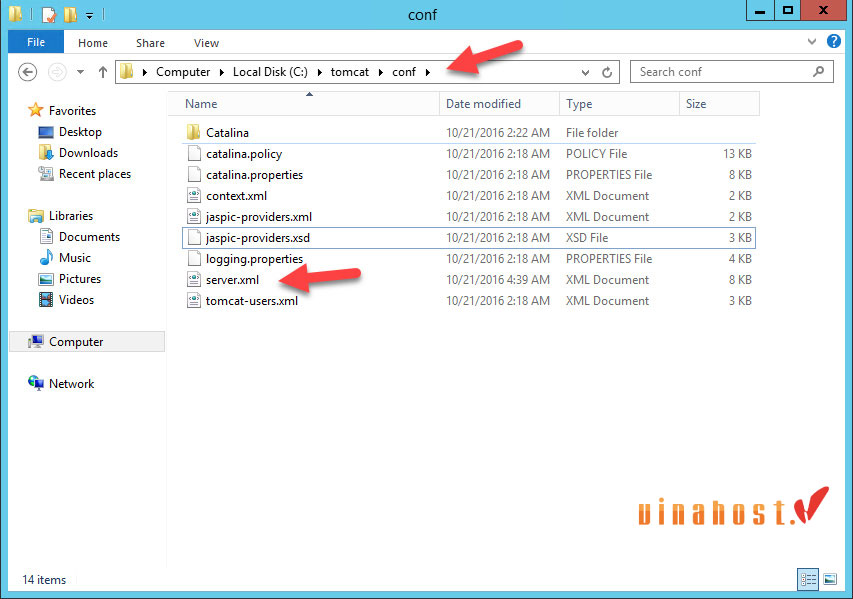
Task: Open Desktop in the navigation pane
Action: pos(80,132)
